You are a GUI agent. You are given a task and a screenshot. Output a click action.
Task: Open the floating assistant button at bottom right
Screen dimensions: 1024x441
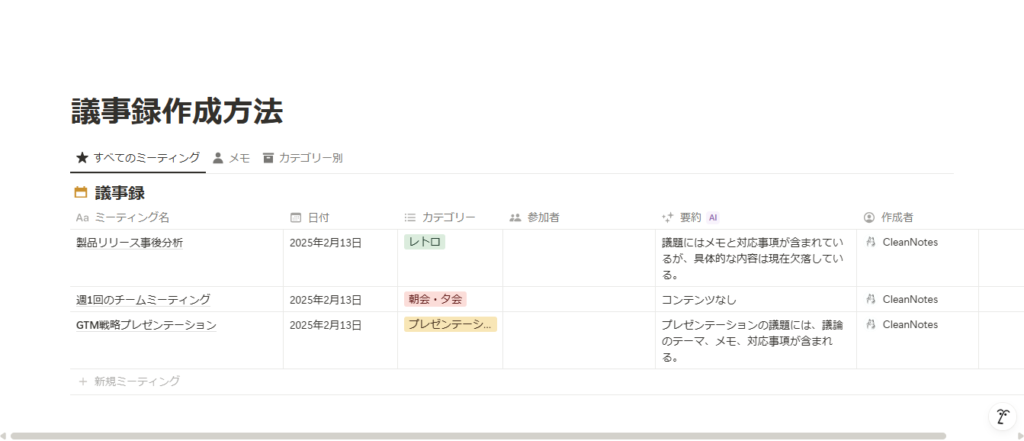pos(1003,416)
